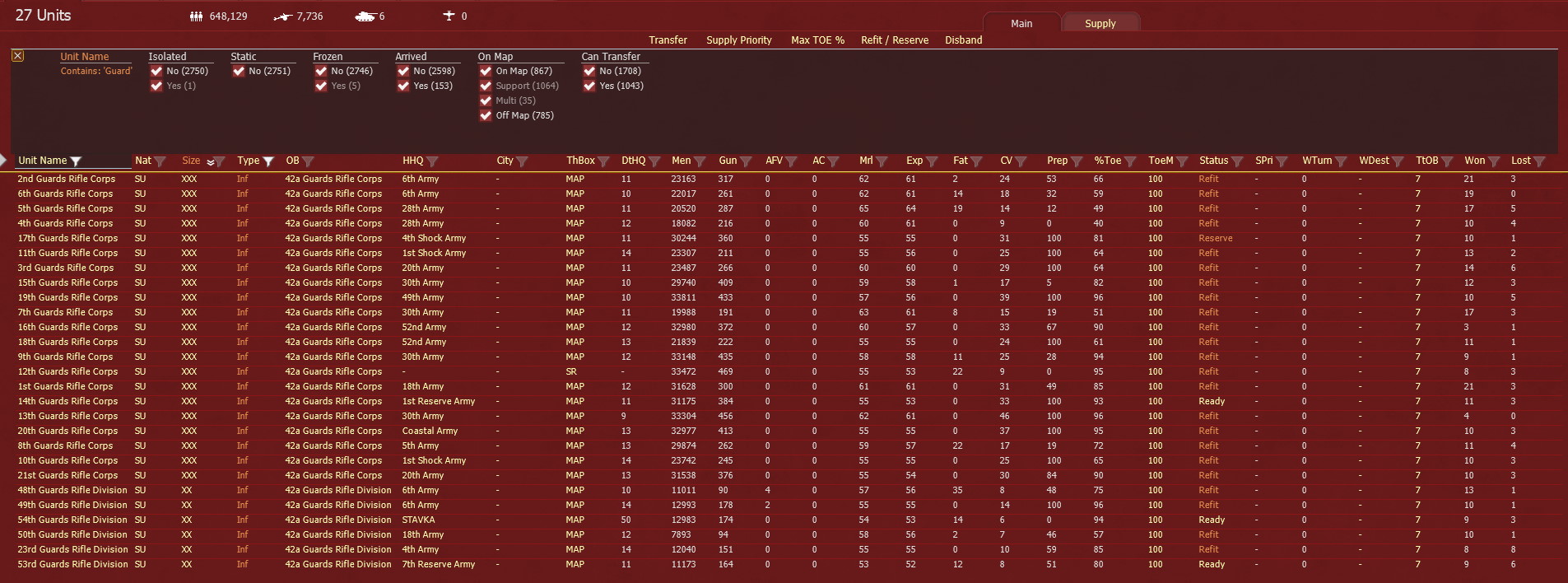Select the 2nd Guards Rifle Corps row

coord(784,179)
